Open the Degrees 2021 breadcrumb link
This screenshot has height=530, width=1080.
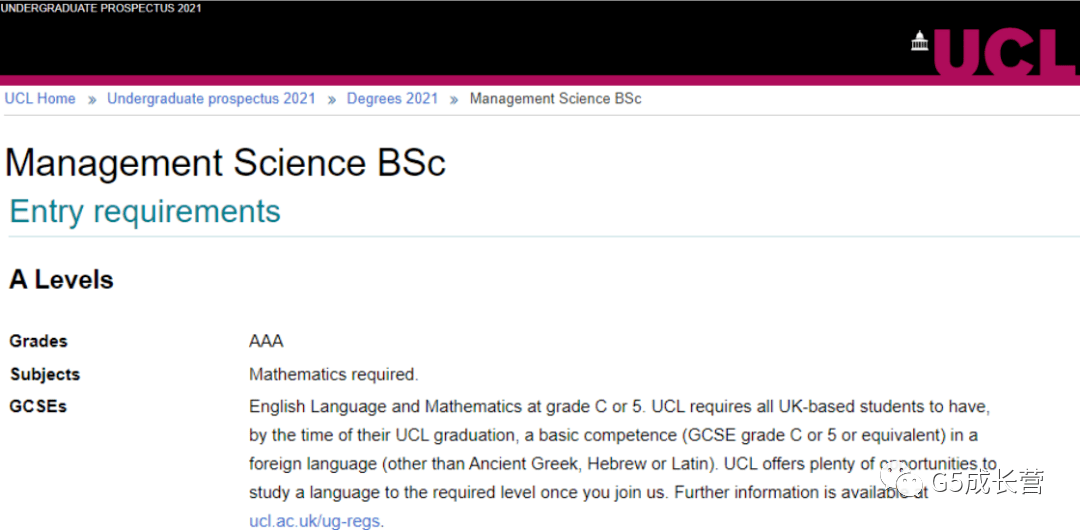393,99
